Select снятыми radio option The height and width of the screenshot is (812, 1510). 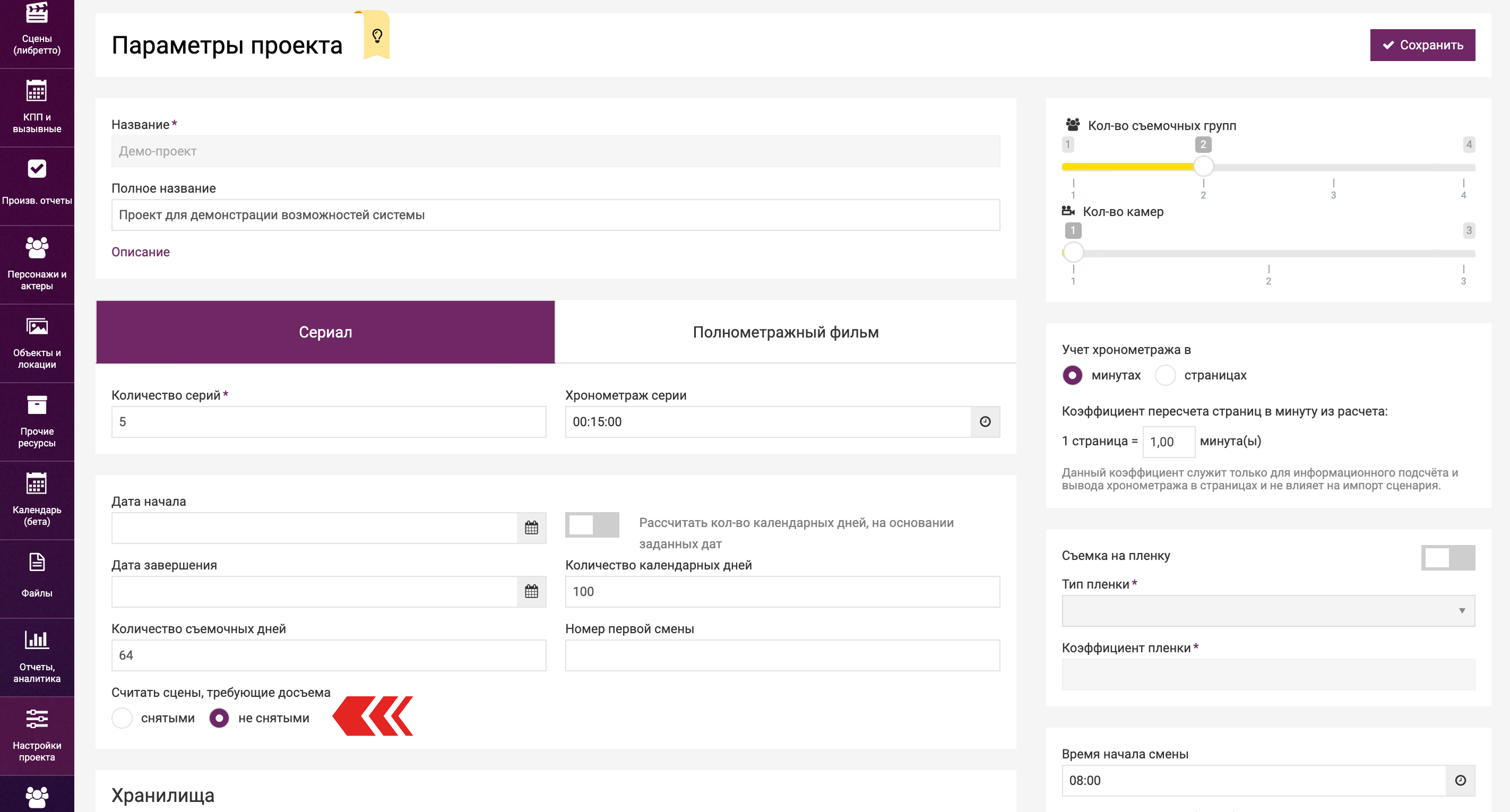coord(122,718)
